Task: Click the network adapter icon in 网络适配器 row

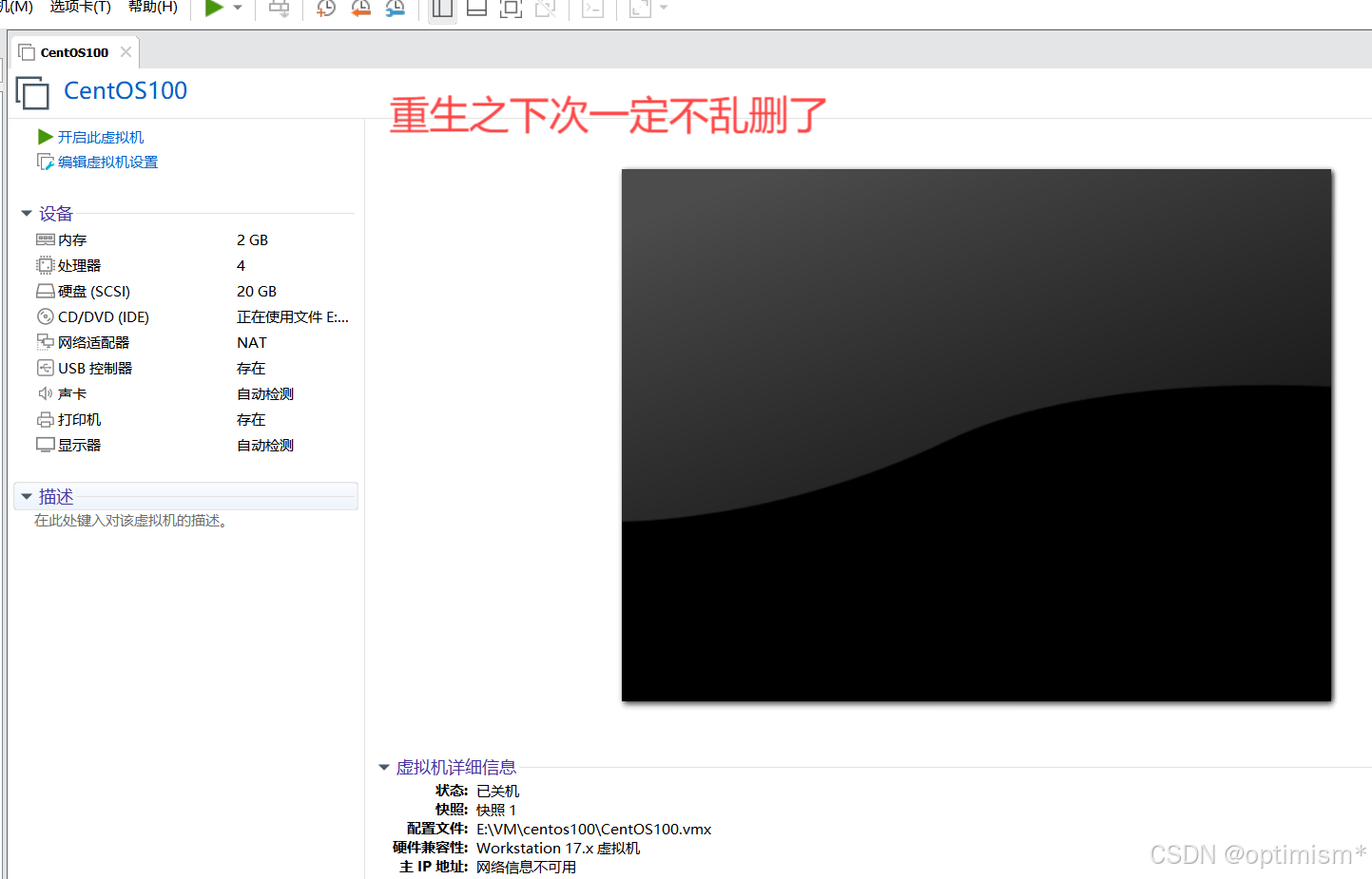Action: [x=46, y=342]
